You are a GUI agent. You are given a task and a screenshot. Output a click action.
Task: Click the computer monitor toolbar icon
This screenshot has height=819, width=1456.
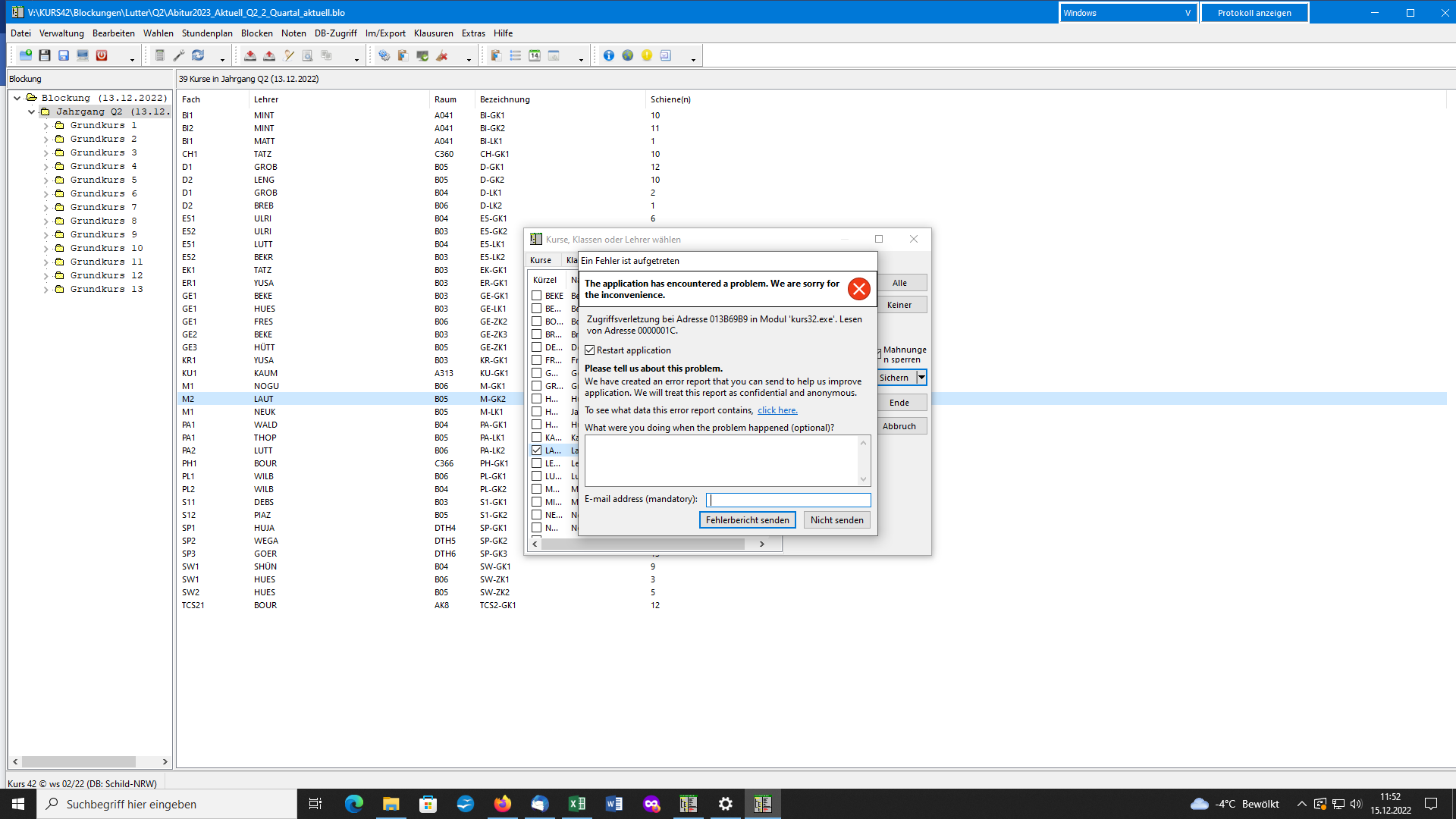click(83, 55)
